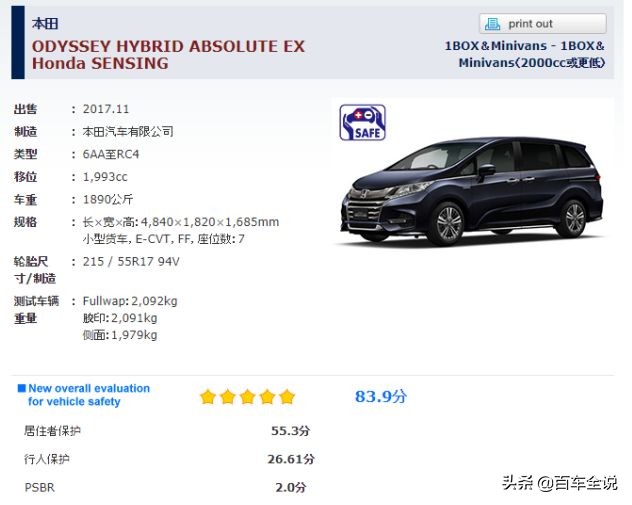This screenshot has height=505, width=632.
Task: Open the Minivans (2000cc) sub-category link
Action: pyautogui.click(x=532, y=63)
